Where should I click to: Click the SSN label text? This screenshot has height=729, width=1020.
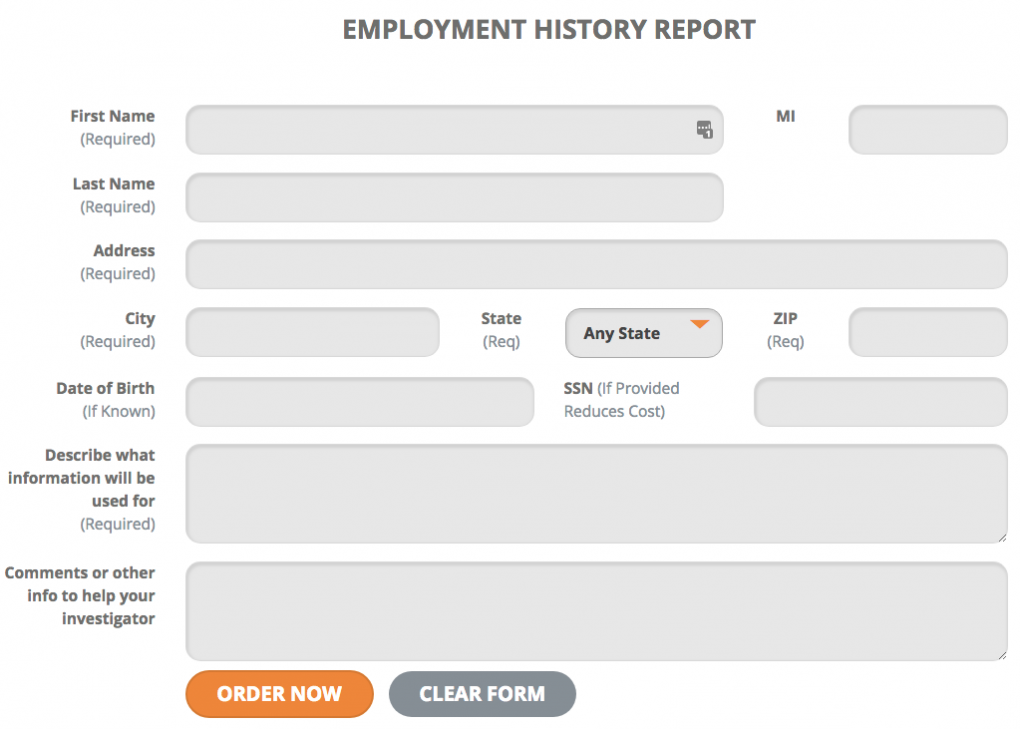click(578, 388)
